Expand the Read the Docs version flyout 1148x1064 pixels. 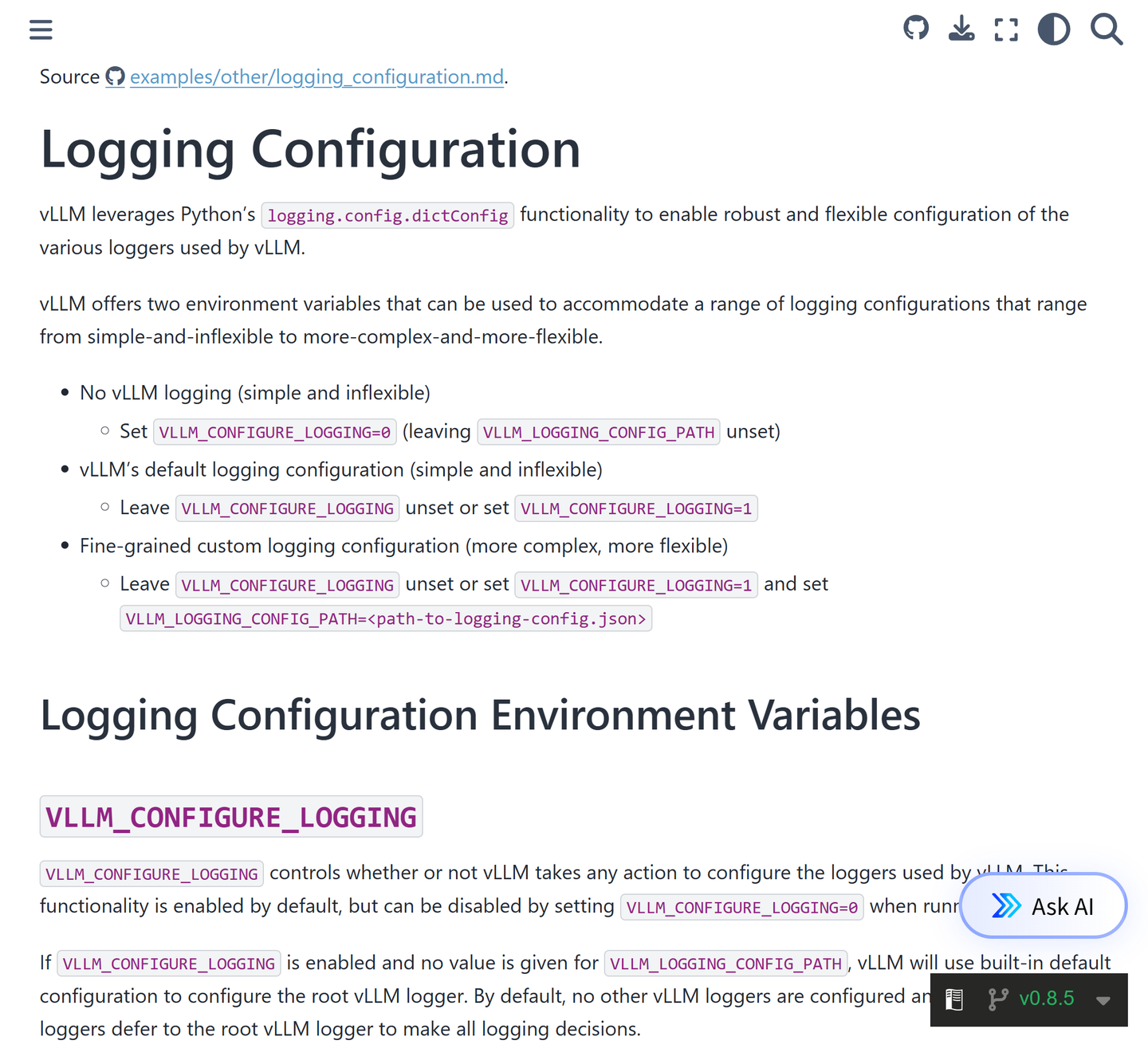1028,999
